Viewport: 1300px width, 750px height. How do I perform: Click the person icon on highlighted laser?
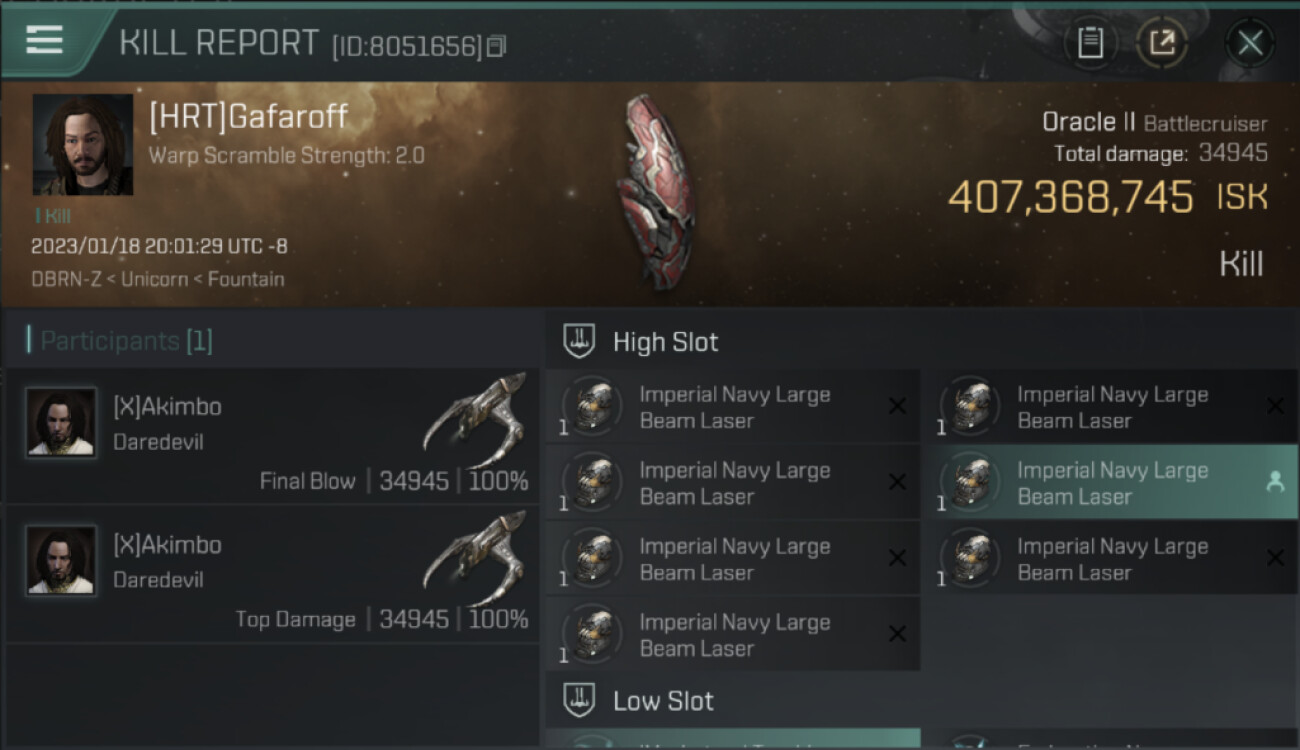[x=1275, y=483]
